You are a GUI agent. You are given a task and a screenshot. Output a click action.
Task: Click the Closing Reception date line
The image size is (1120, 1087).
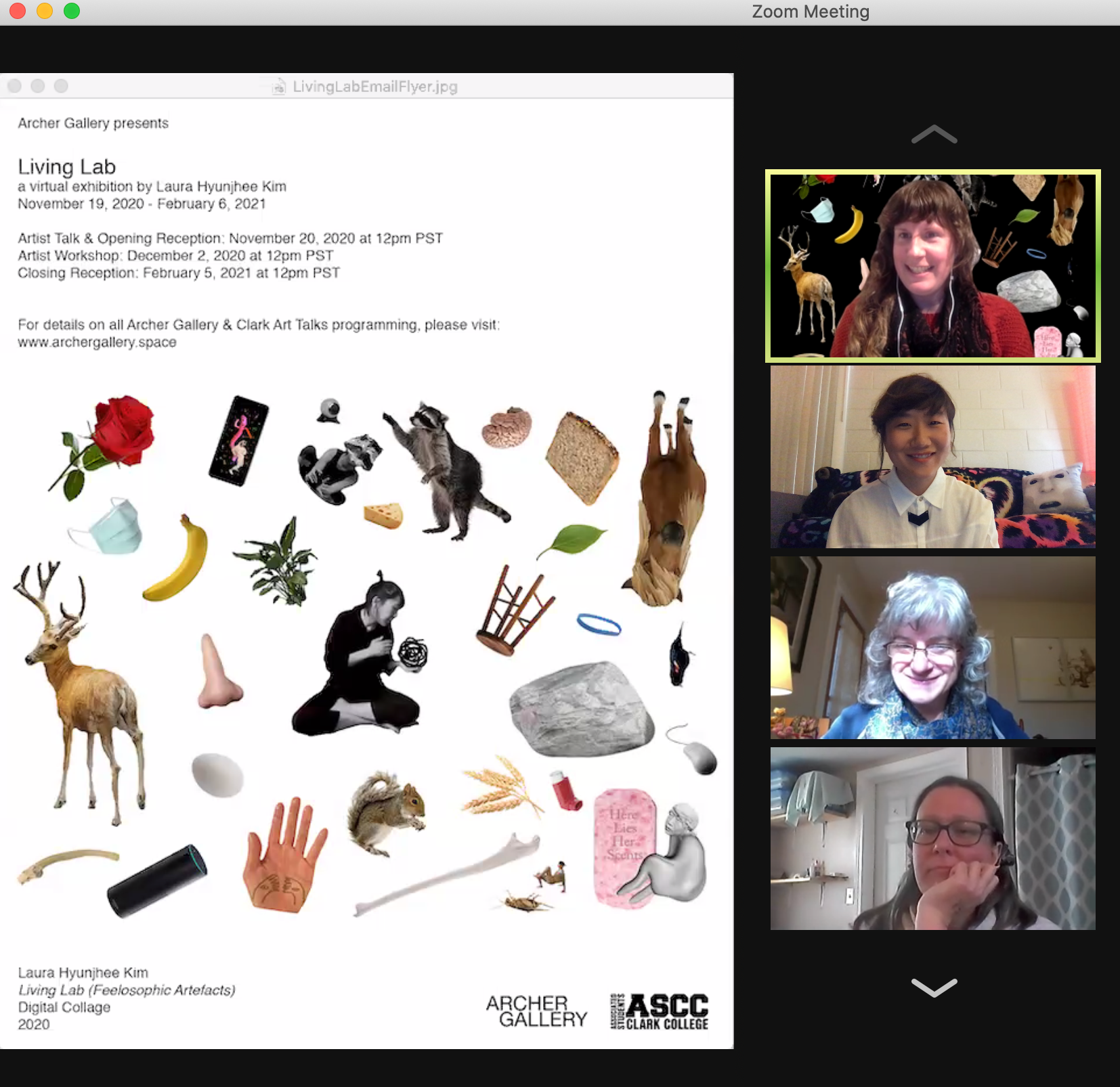179,273
